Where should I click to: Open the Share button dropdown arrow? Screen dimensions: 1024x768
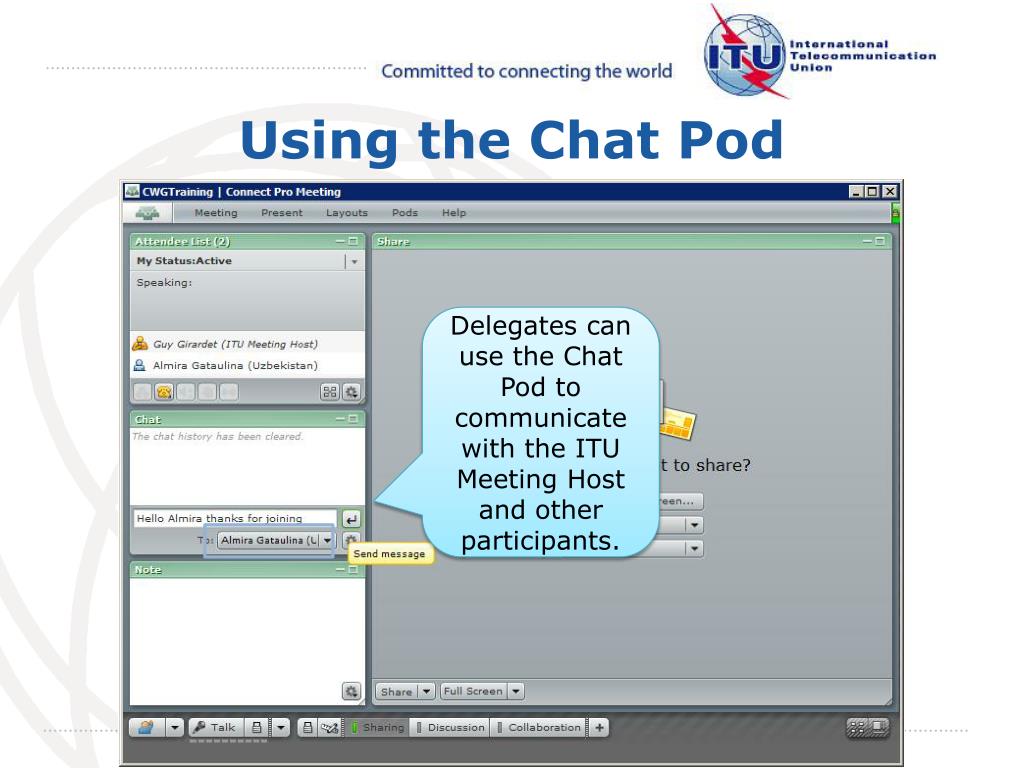coord(426,691)
